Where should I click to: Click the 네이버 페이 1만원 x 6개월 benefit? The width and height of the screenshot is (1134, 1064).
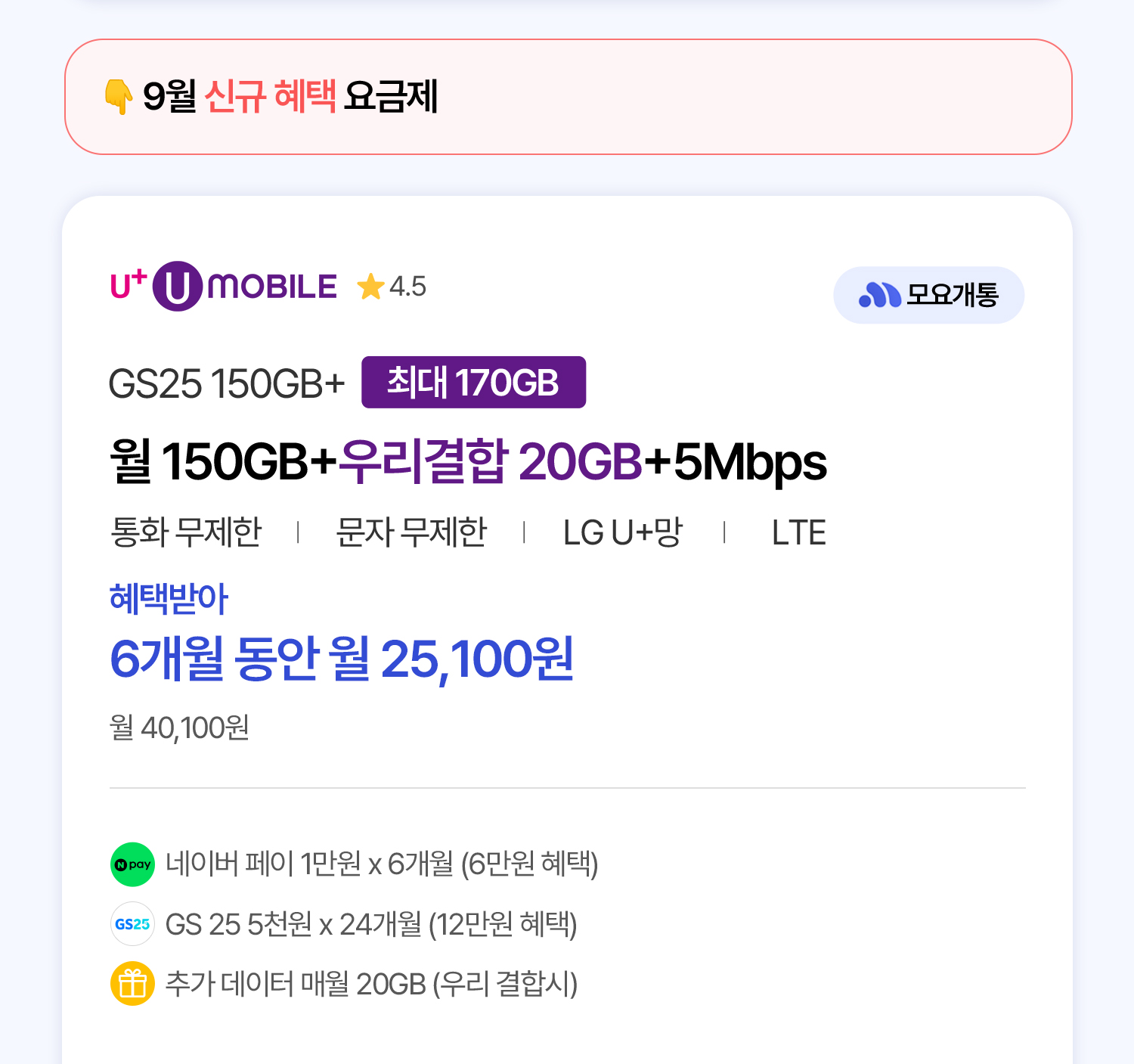[x=382, y=864]
